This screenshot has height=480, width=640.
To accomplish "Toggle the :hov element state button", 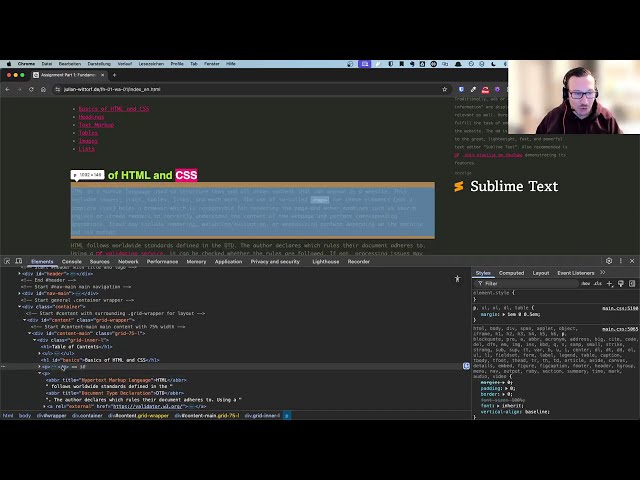I will [x=586, y=283].
